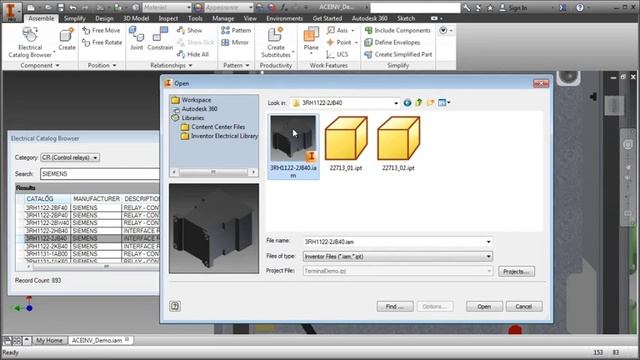Screen dimensions: 640x360
Task: Select the Create component tool
Action: coord(67,39)
